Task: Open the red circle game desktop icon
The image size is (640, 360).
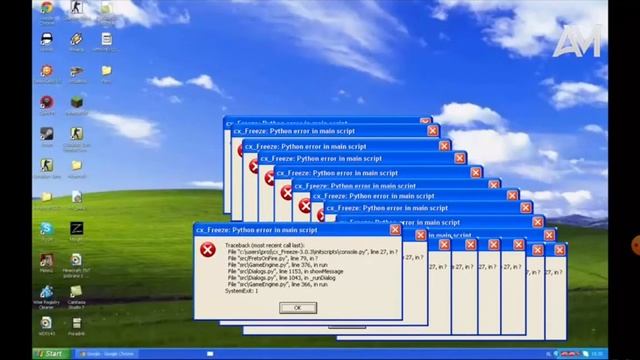Action: [47, 102]
